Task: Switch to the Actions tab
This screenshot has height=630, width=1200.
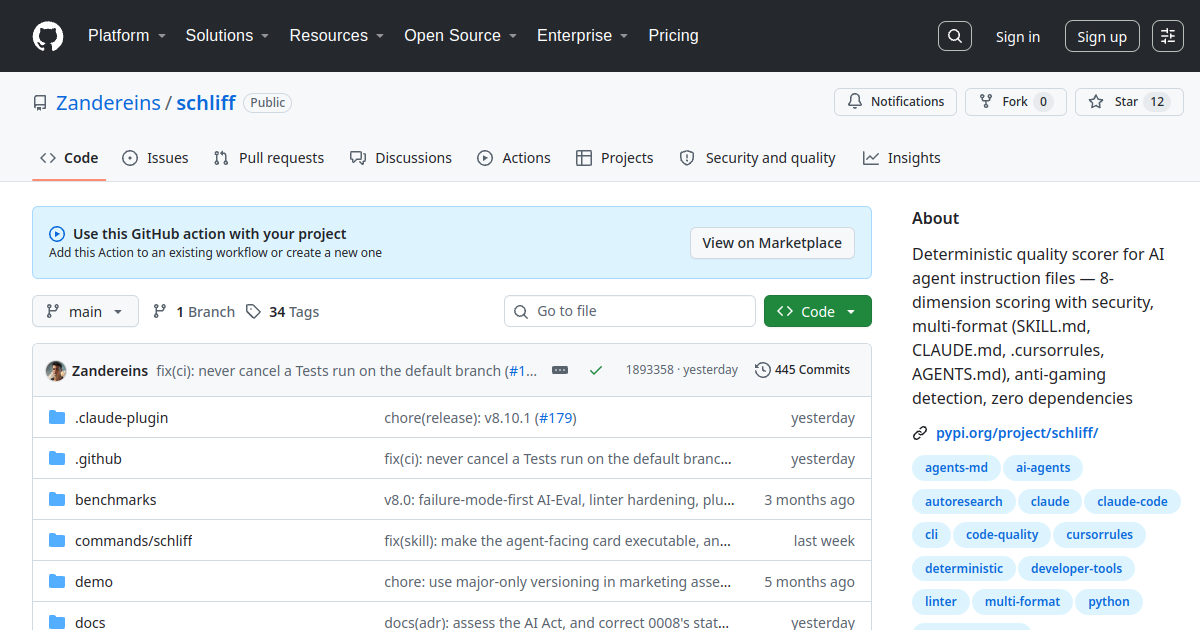Action: coord(514,158)
